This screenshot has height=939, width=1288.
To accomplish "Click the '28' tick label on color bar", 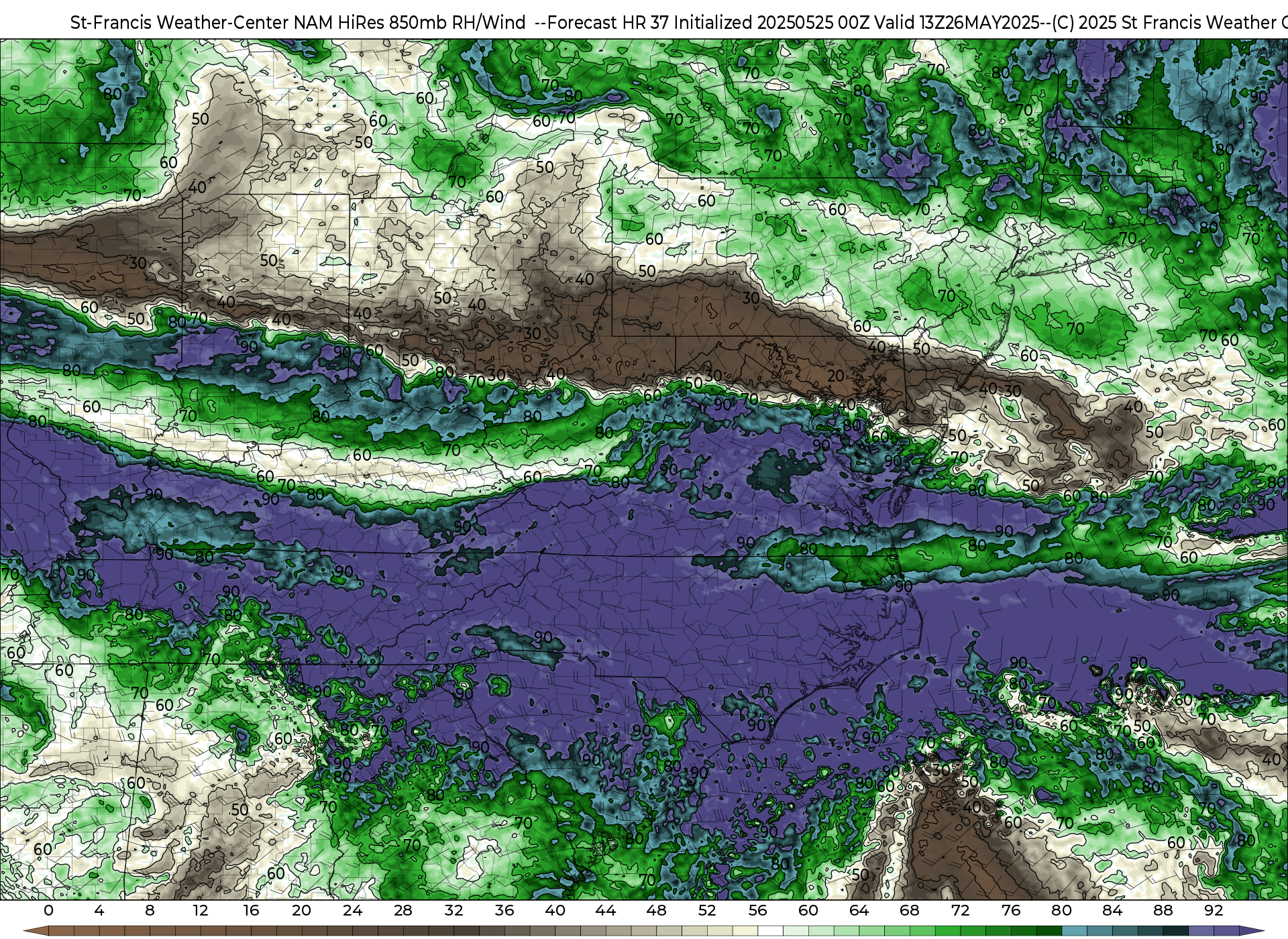I will click(403, 911).
